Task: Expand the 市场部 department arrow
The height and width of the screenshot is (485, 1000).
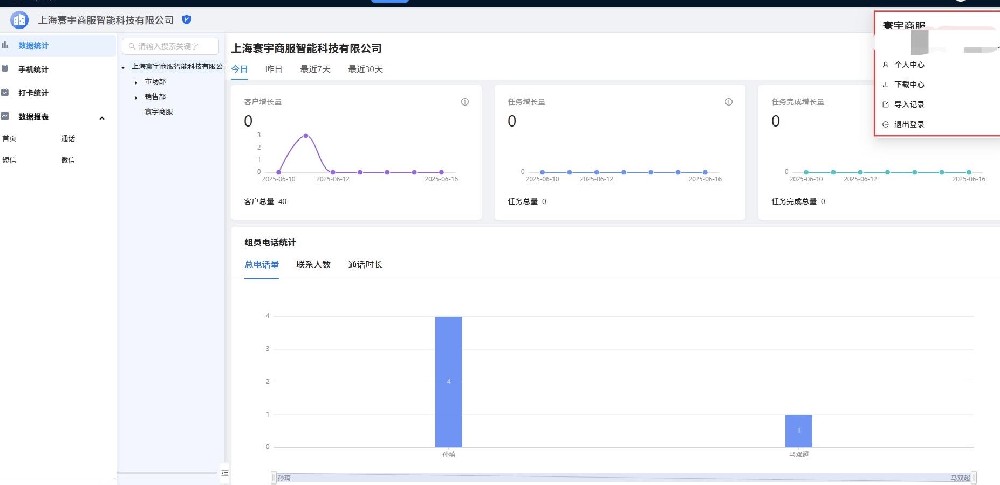Action: tap(136, 82)
